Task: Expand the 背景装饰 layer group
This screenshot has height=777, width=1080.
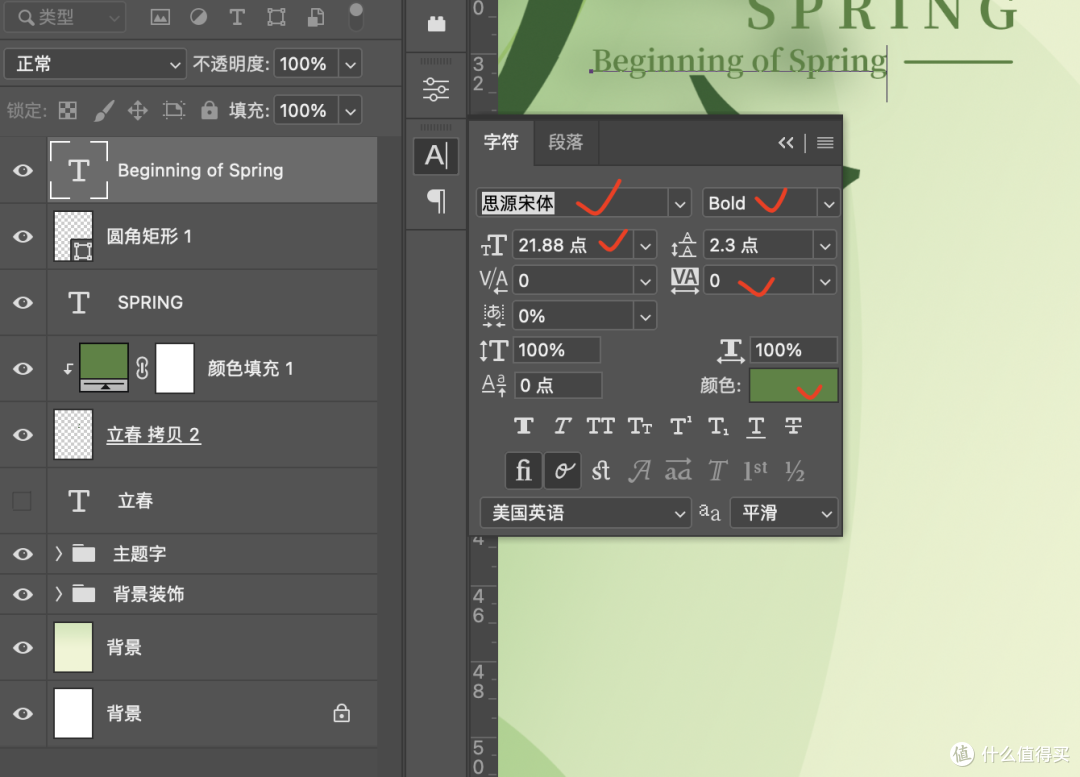Action: (x=59, y=594)
